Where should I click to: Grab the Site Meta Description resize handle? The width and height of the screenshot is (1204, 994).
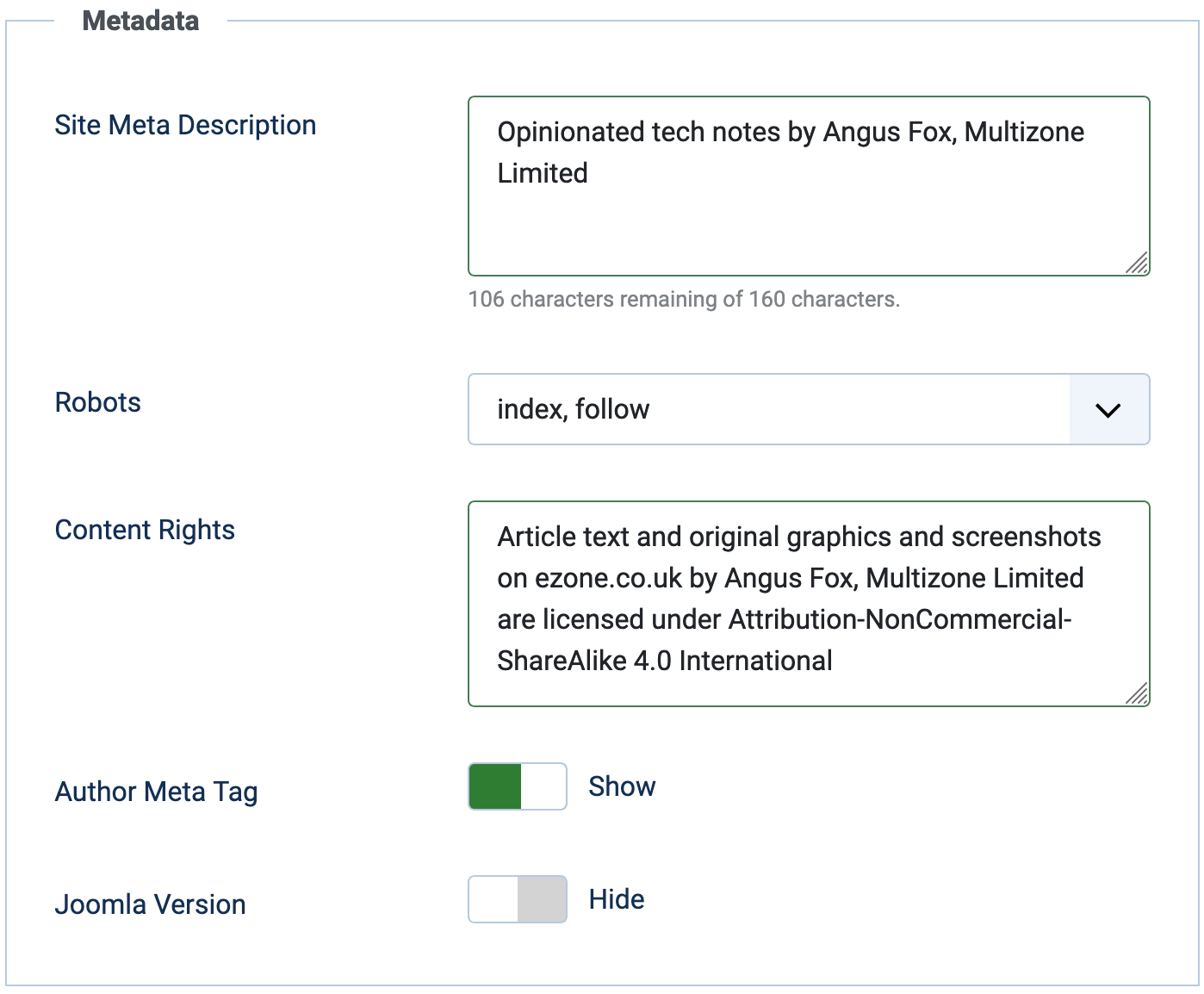[1138, 264]
